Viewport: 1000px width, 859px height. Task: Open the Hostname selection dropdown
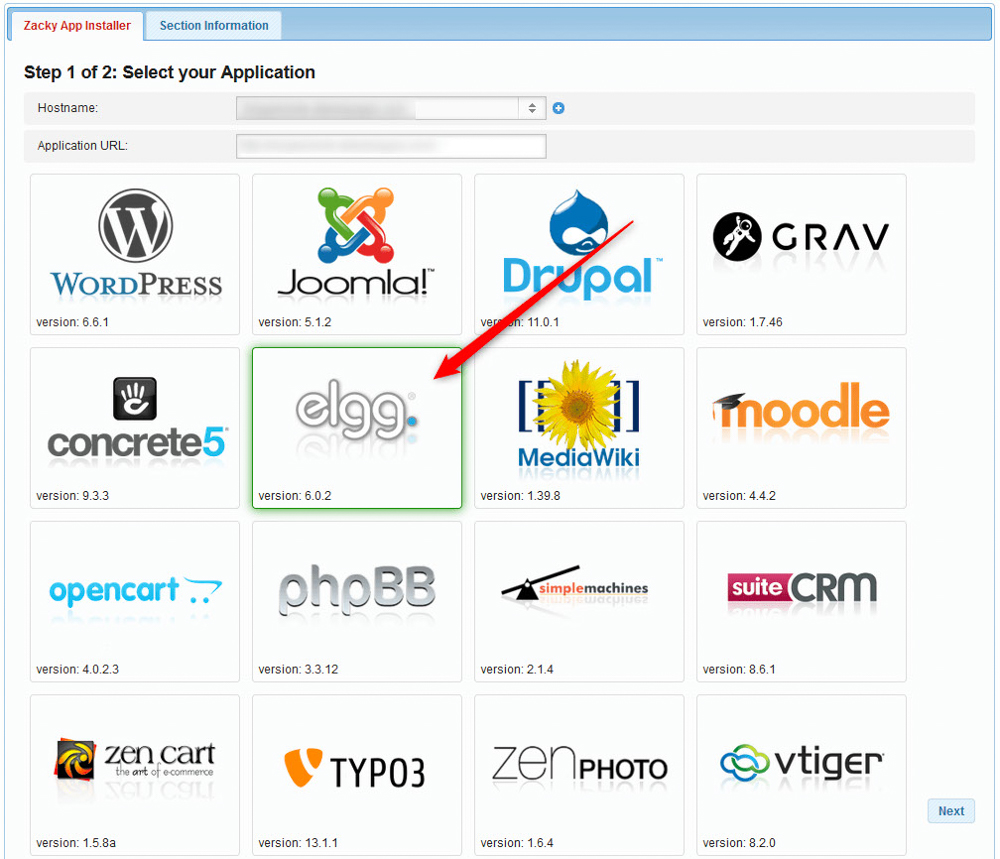pos(531,108)
